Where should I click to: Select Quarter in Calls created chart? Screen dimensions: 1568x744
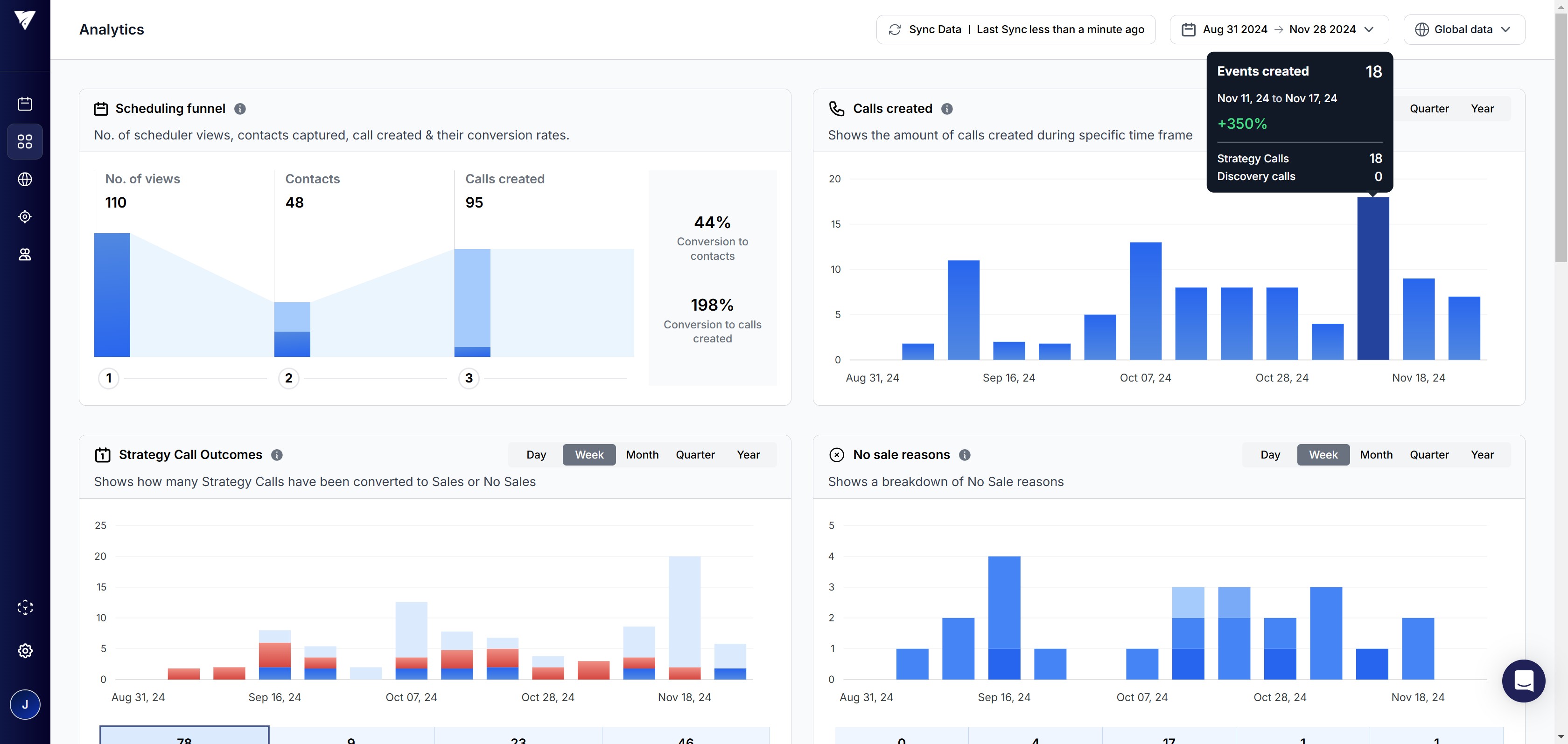point(1428,109)
